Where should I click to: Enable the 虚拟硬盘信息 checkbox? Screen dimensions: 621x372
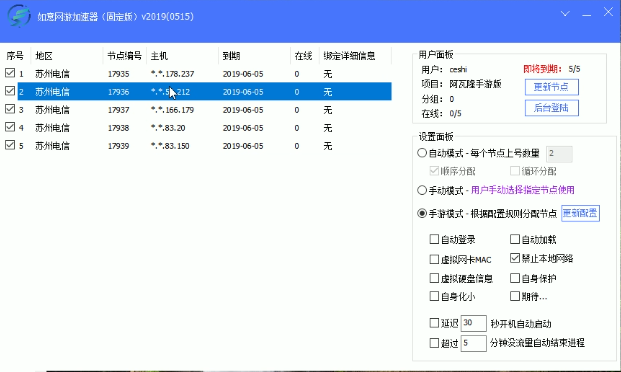434,278
